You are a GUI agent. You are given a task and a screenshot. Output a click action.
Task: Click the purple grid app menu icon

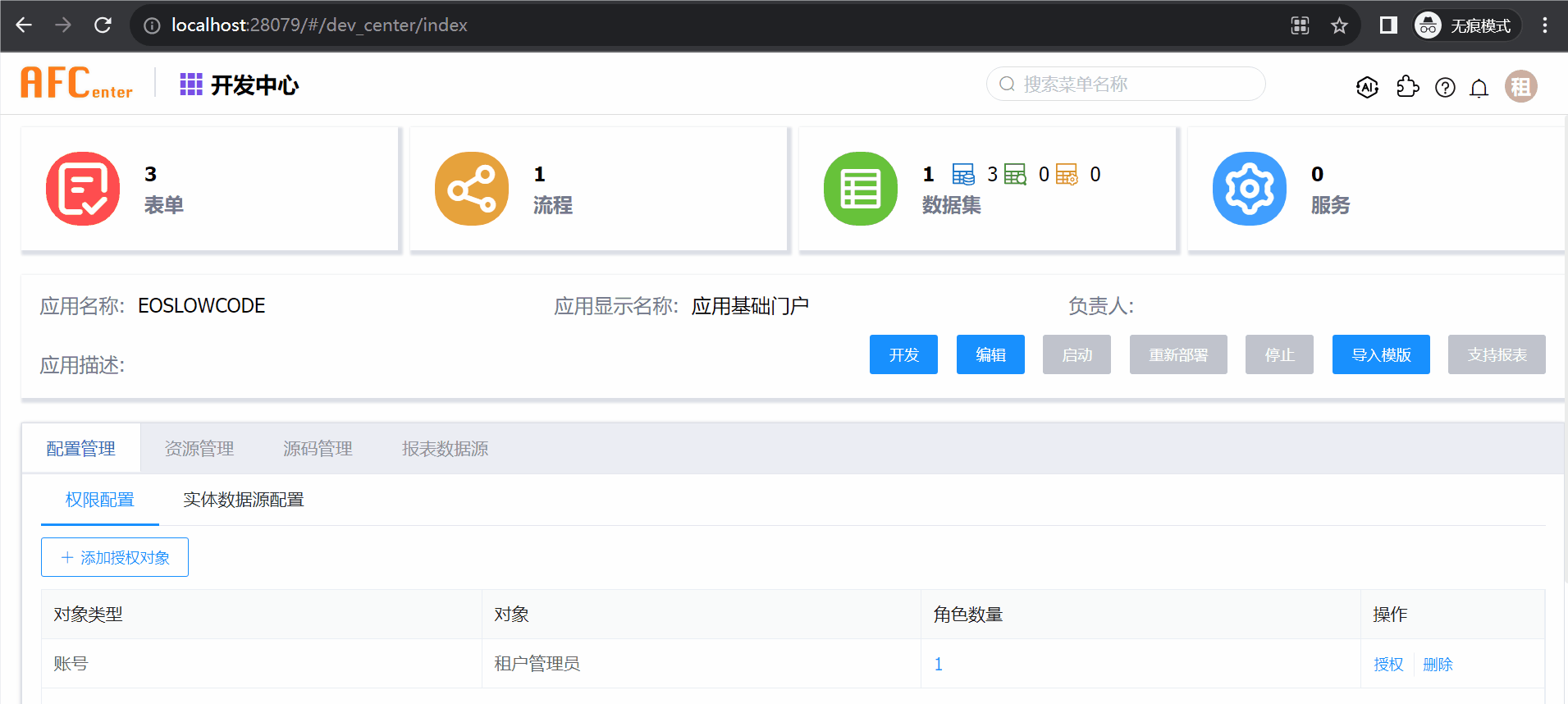(191, 85)
